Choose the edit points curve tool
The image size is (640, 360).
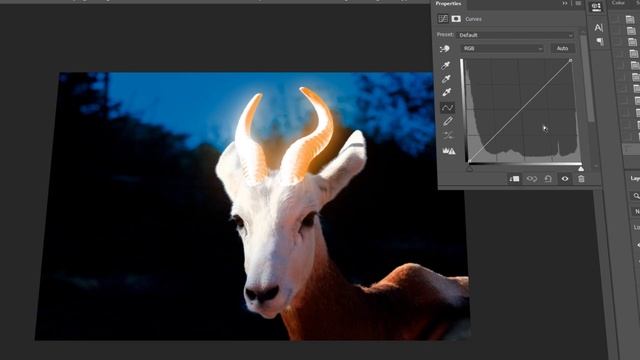(447, 108)
